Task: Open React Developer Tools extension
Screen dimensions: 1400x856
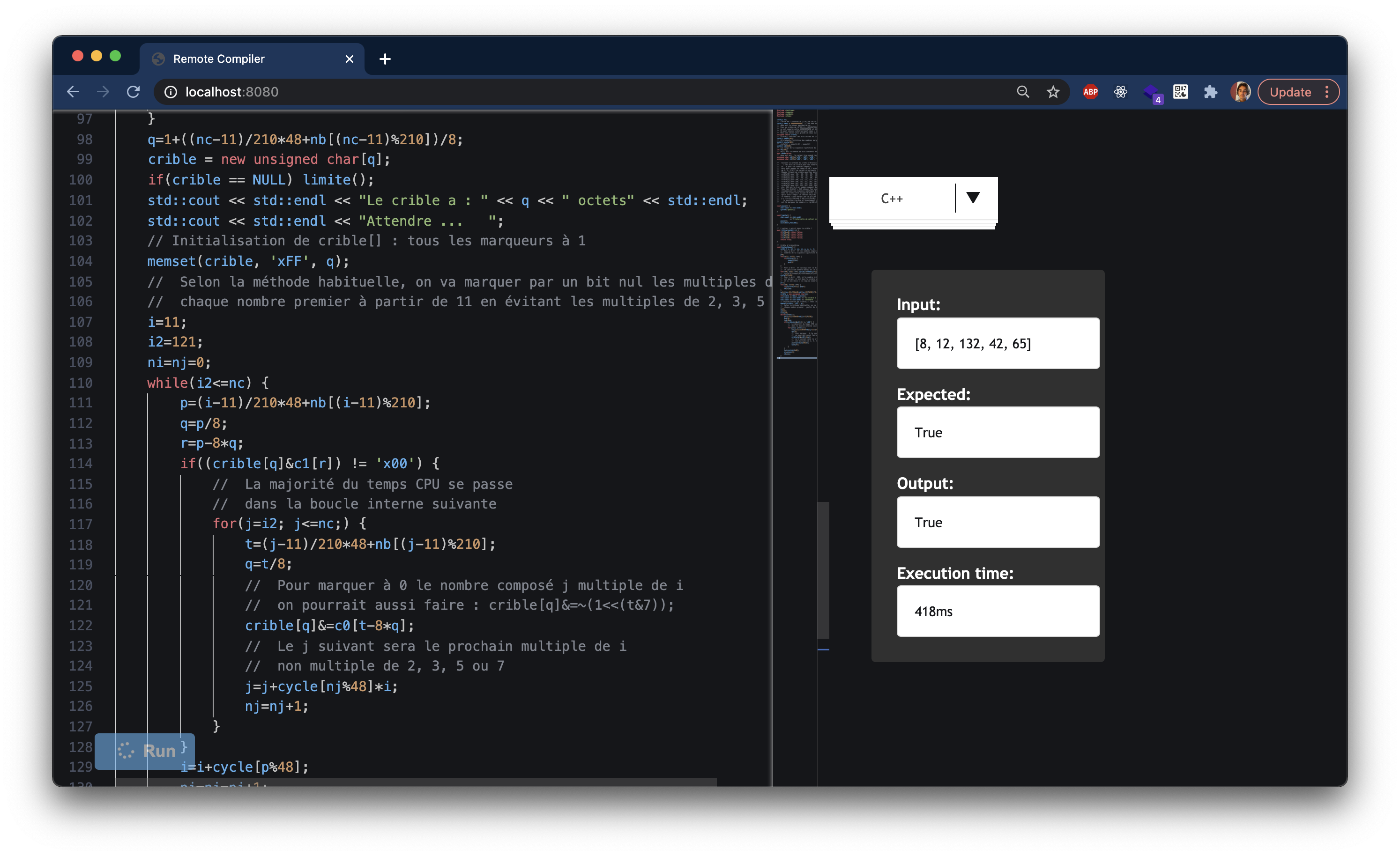Action: point(1120,91)
